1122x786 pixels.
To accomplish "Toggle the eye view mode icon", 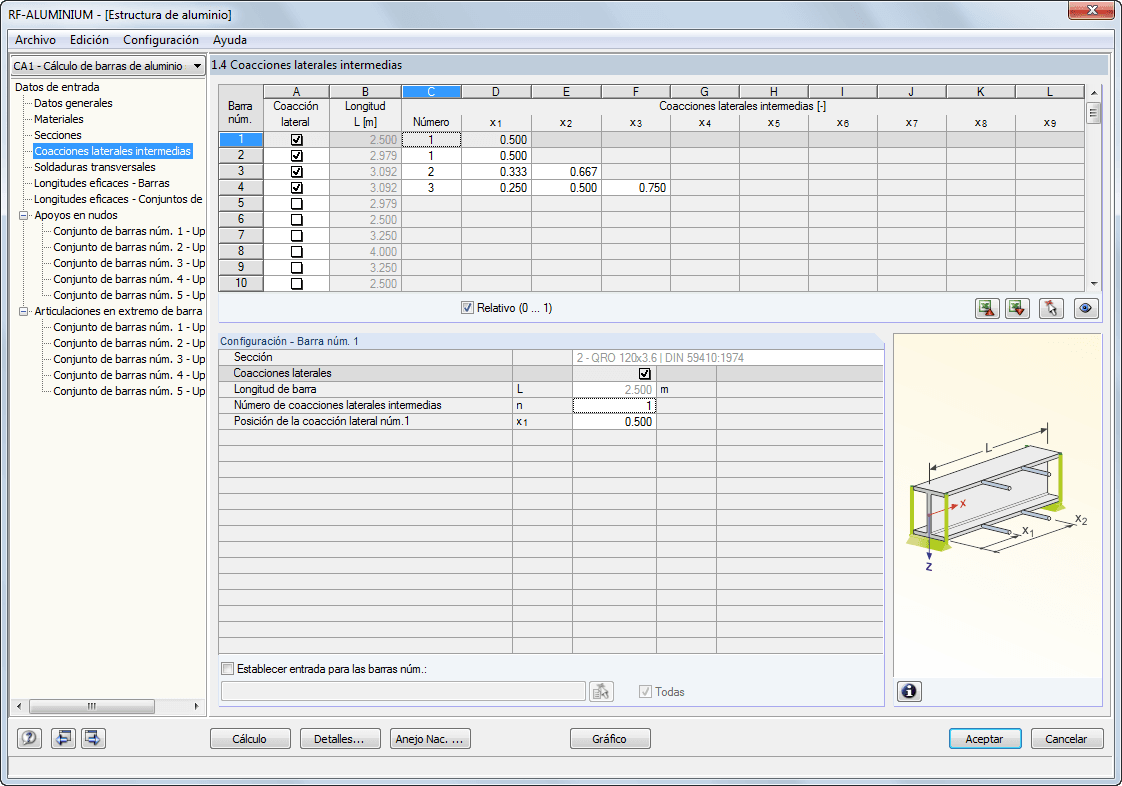I will coord(1086,309).
